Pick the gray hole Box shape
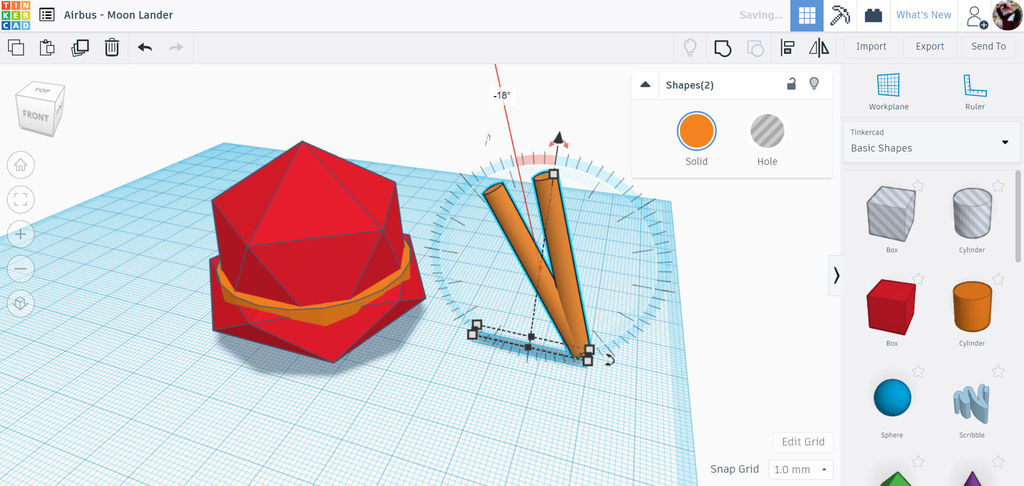Image resolution: width=1024 pixels, height=486 pixels. pos(891,214)
